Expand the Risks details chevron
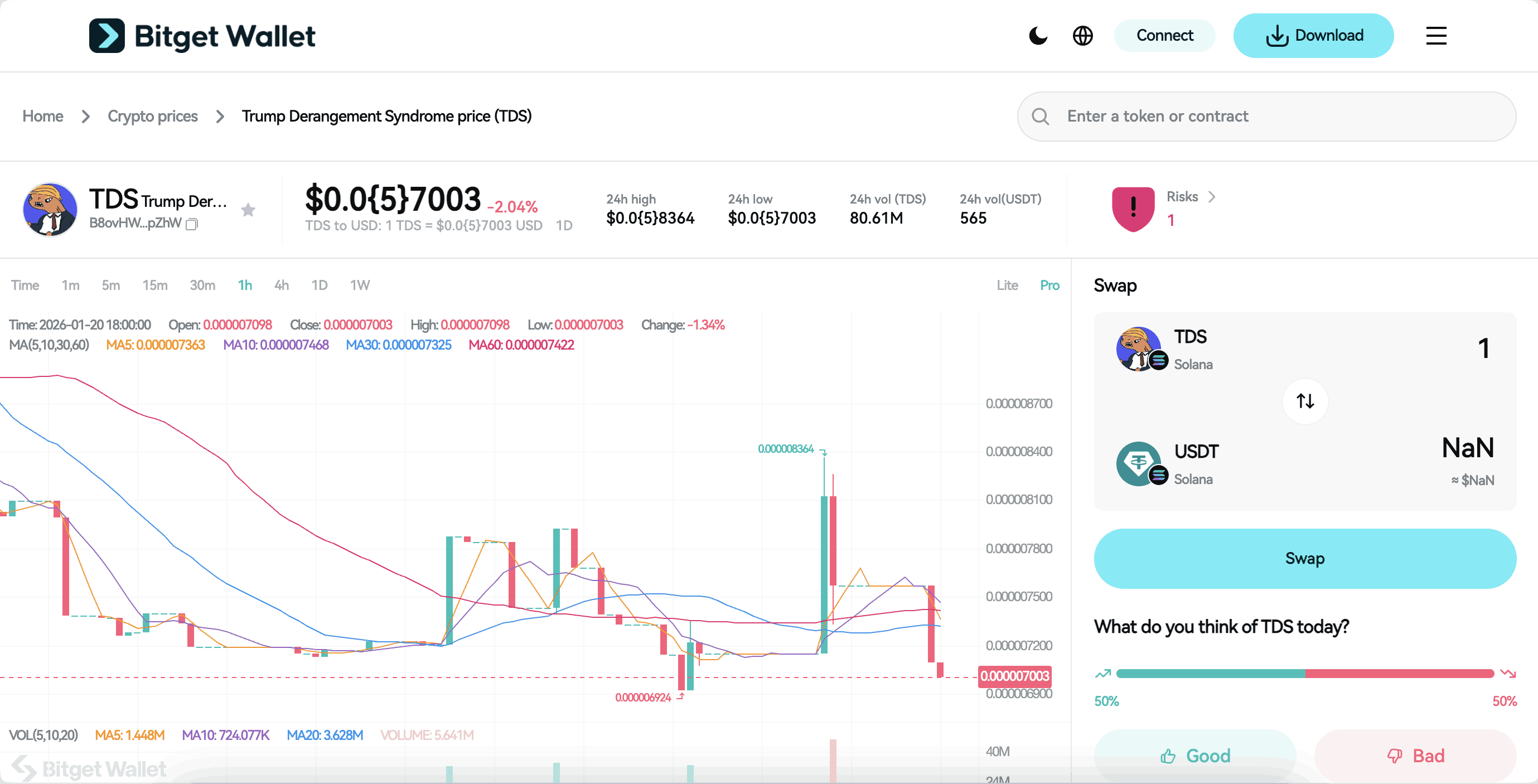The image size is (1538, 784). (1211, 197)
